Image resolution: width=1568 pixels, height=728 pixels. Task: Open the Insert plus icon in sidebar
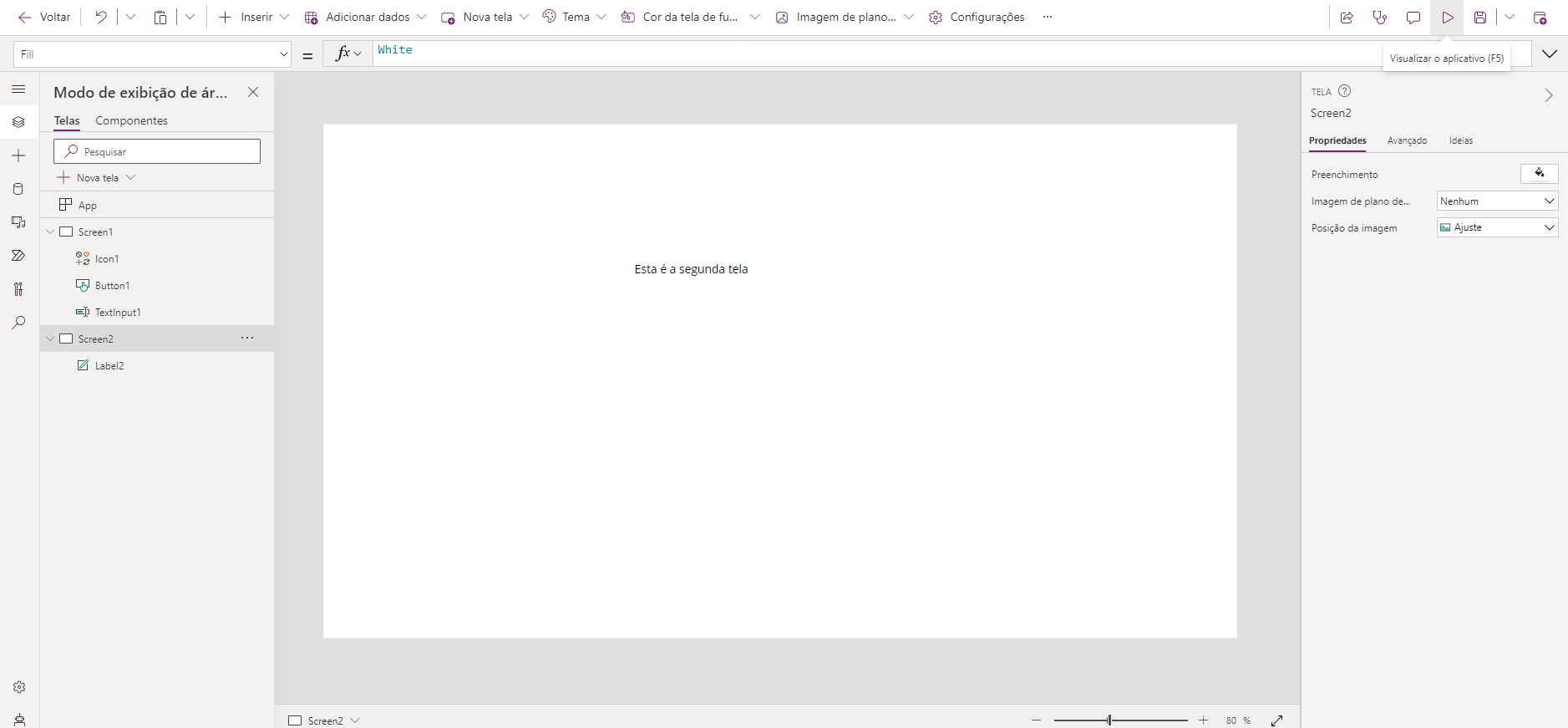[x=18, y=155]
